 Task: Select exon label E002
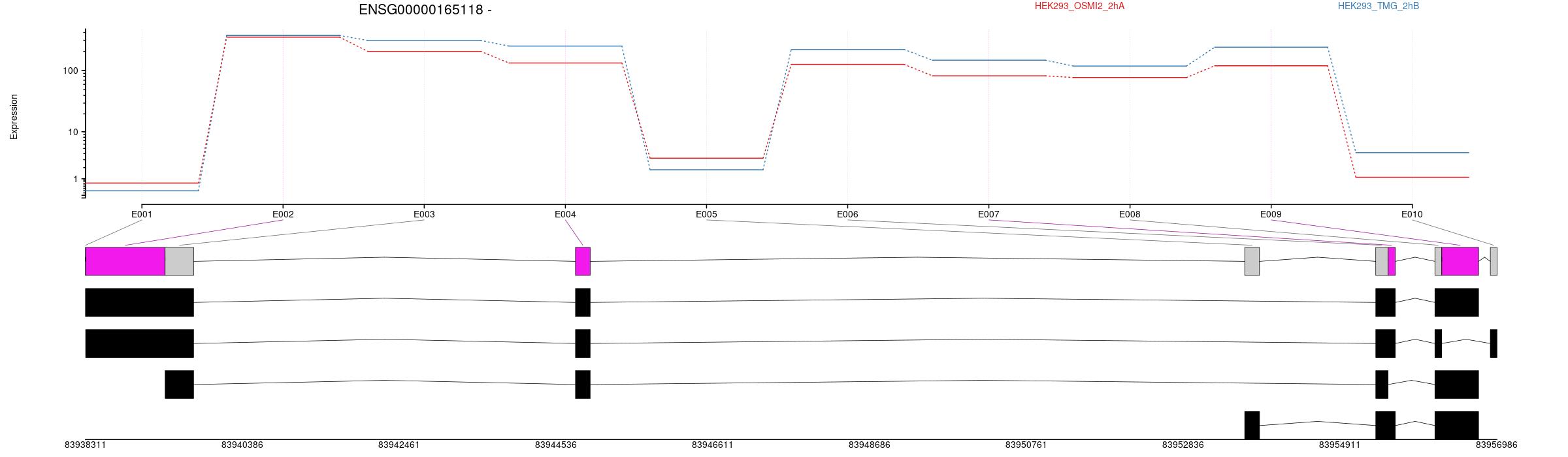click(x=283, y=214)
